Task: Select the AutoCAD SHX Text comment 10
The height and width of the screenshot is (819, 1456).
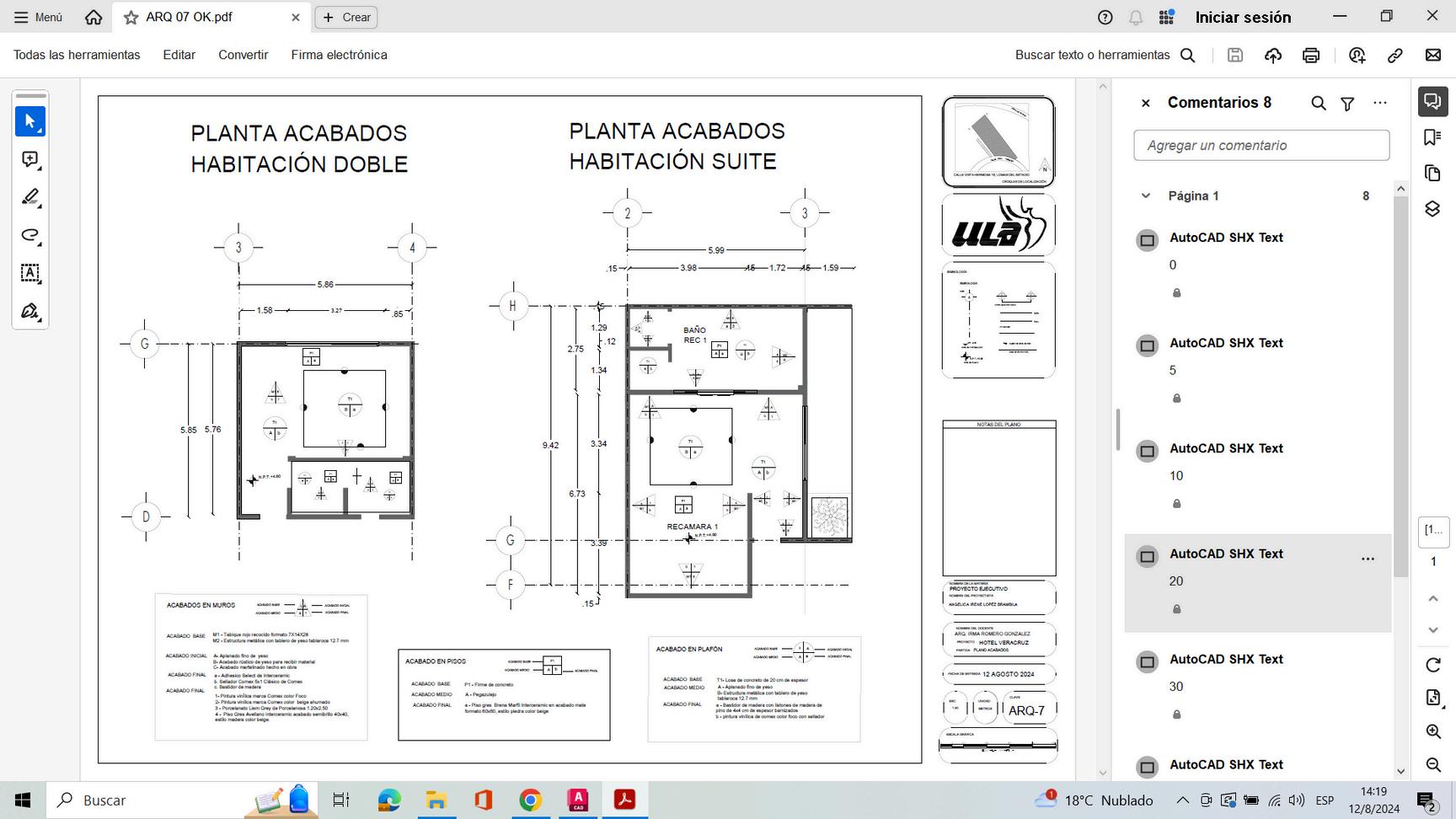Action: coord(1257,478)
